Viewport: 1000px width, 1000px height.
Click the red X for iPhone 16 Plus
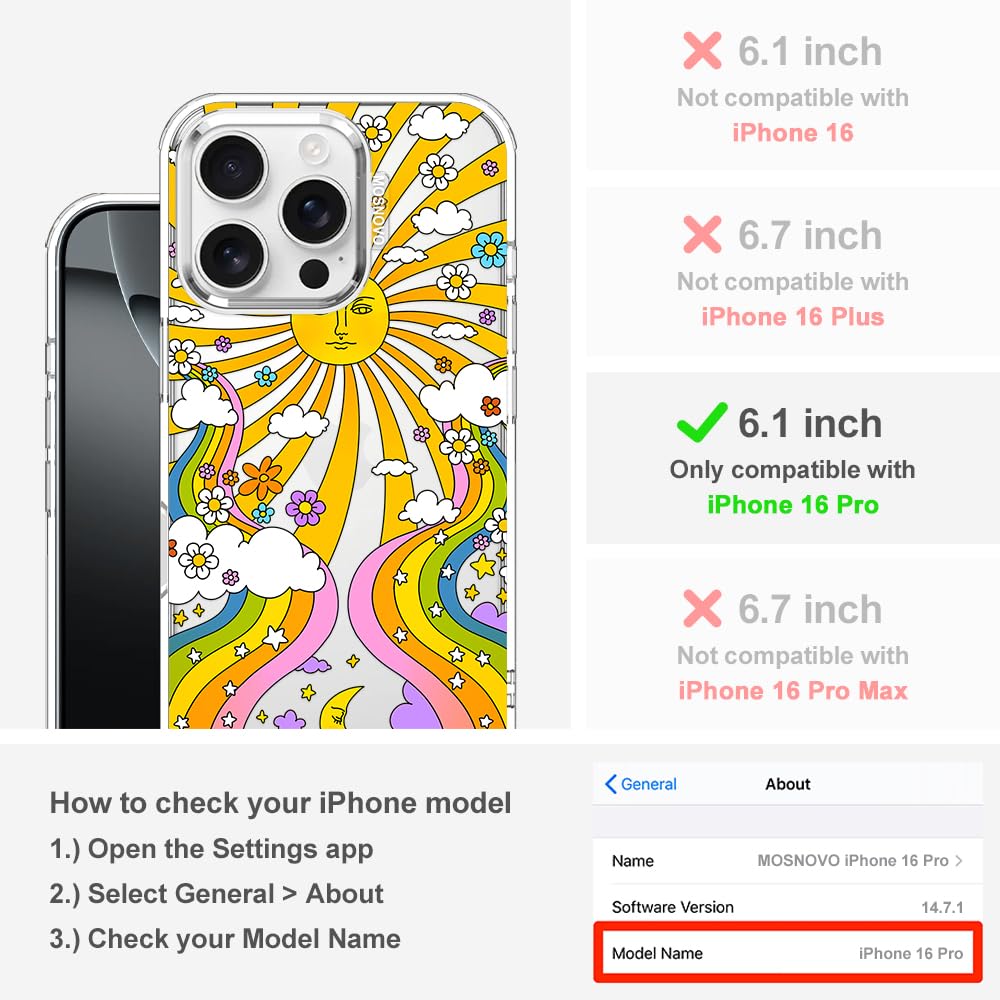click(702, 235)
